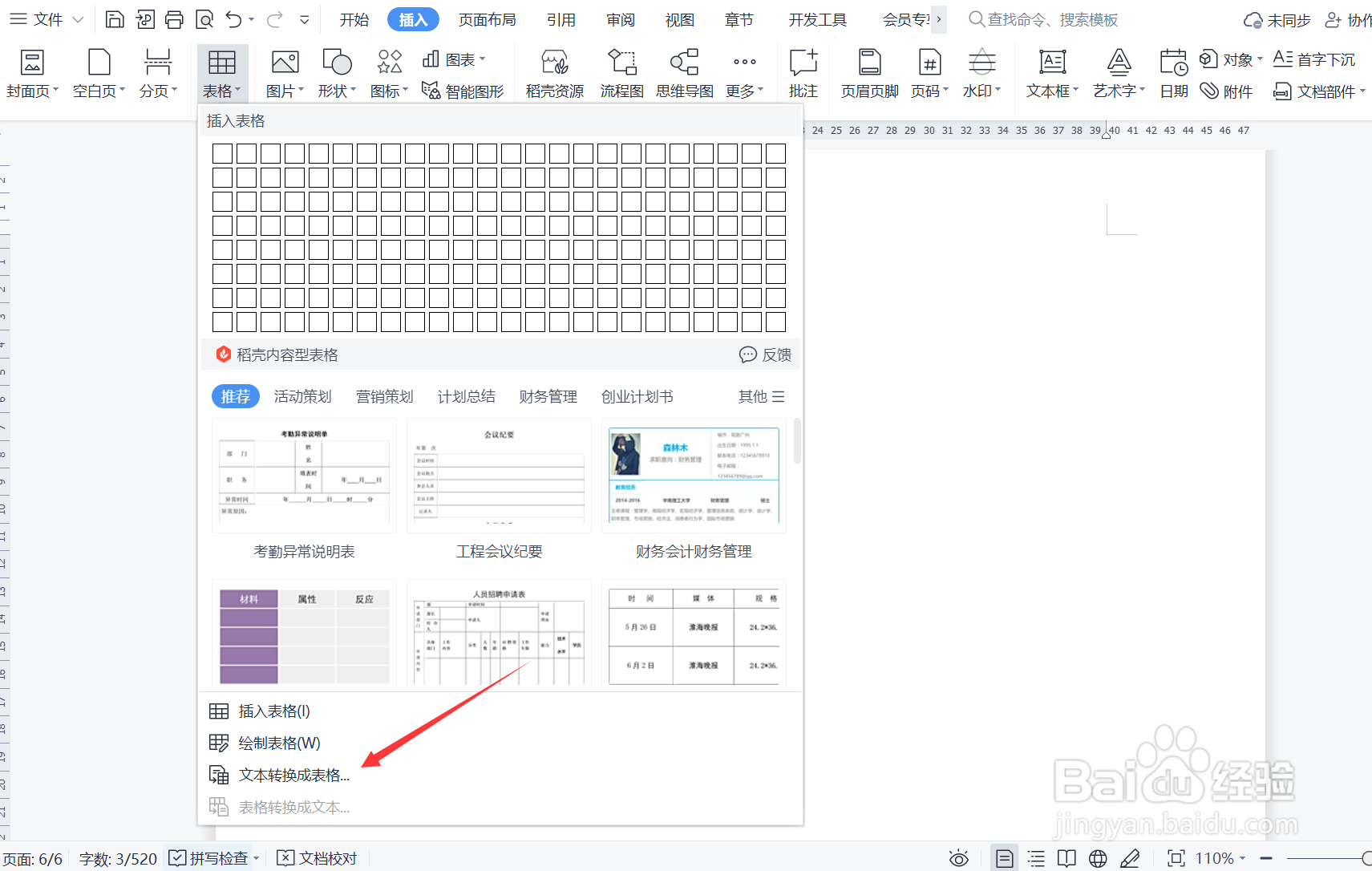Open 思维导图 mind map tool
Image resolution: width=1372 pixels, height=871 pixels.
683,72
